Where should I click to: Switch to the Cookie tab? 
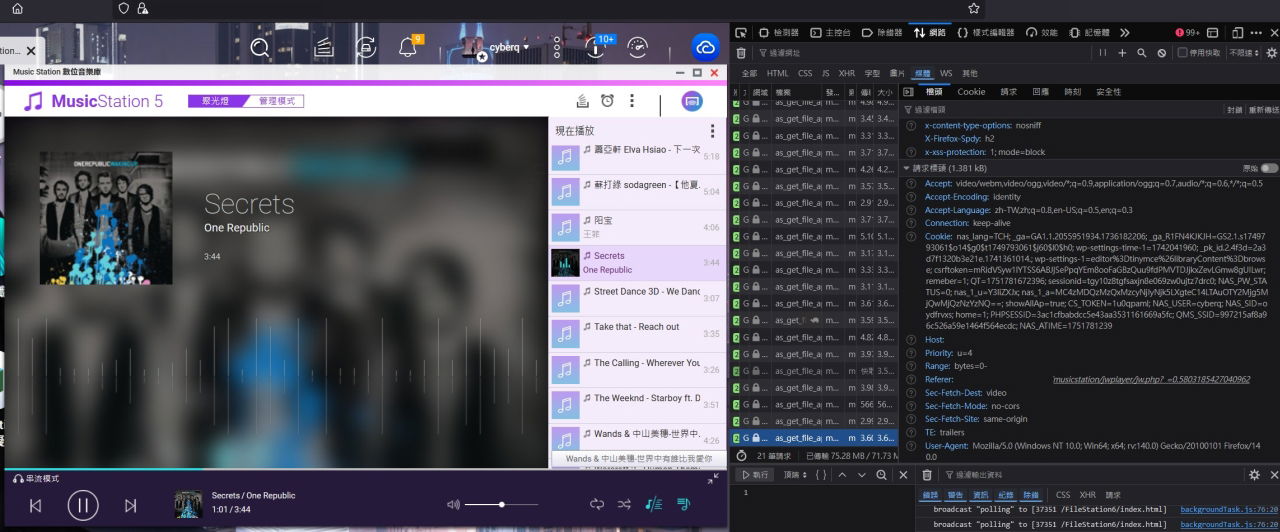pos(971,92)
